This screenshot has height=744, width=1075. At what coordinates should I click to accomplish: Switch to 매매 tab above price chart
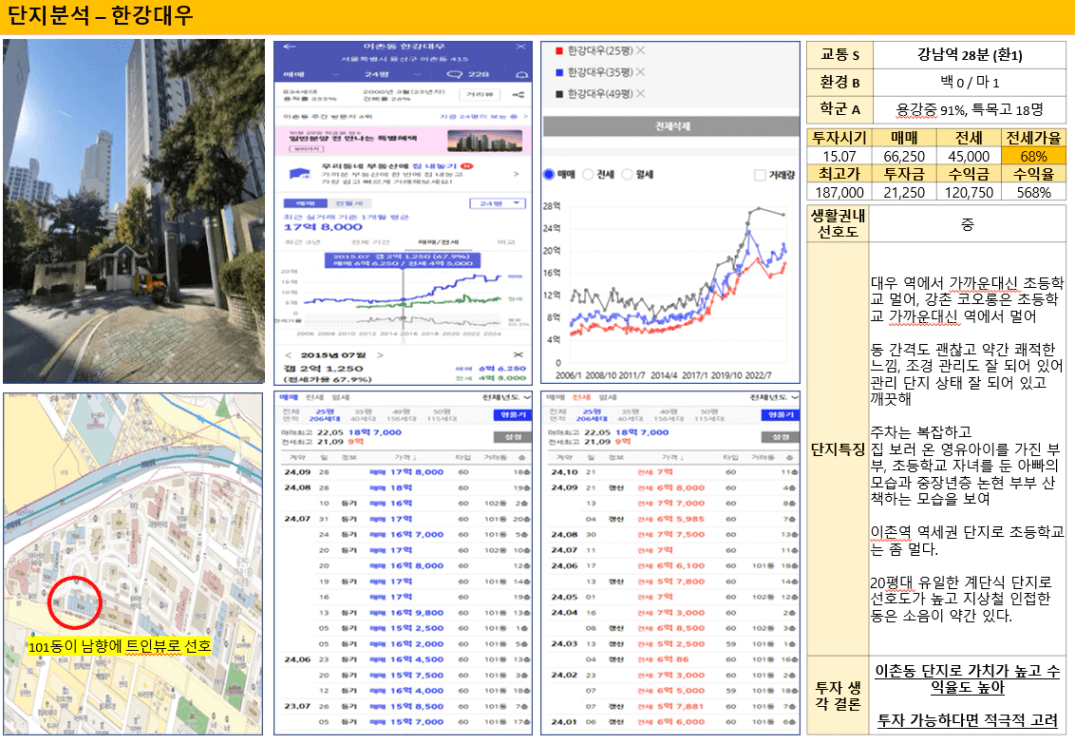(x=305, y=204)
